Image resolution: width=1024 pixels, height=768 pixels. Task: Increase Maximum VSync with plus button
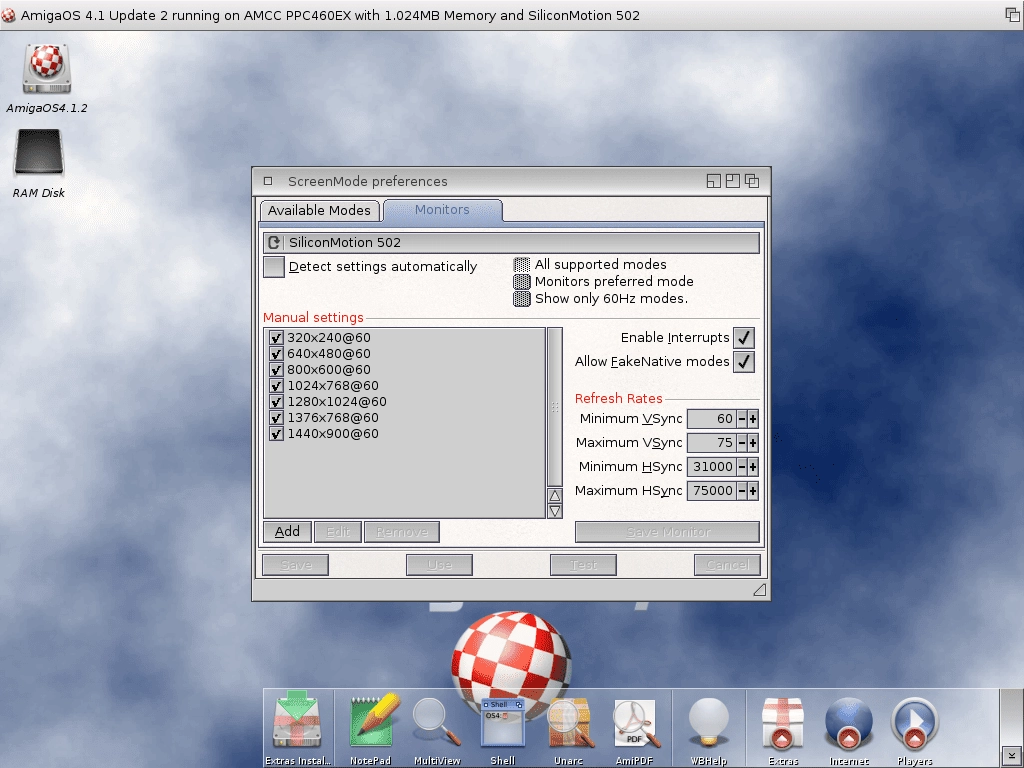point(753,443)
